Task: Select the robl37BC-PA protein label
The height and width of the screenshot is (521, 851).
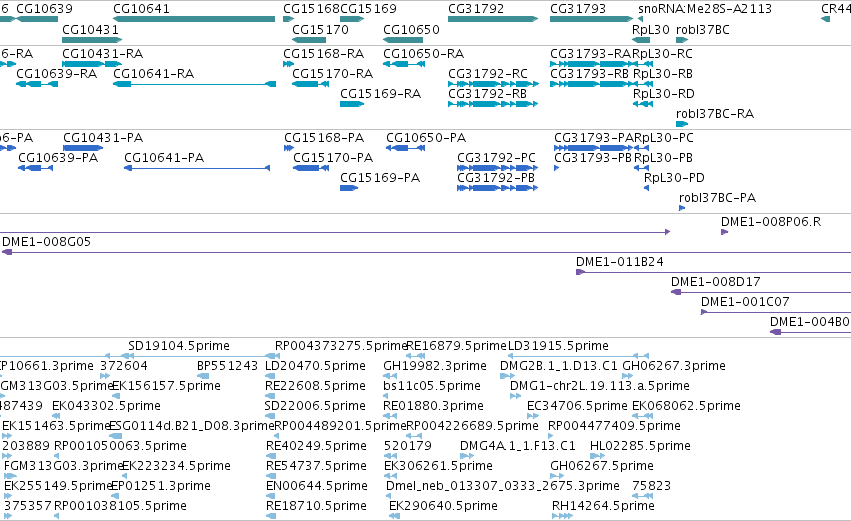Action: point(717,198)
